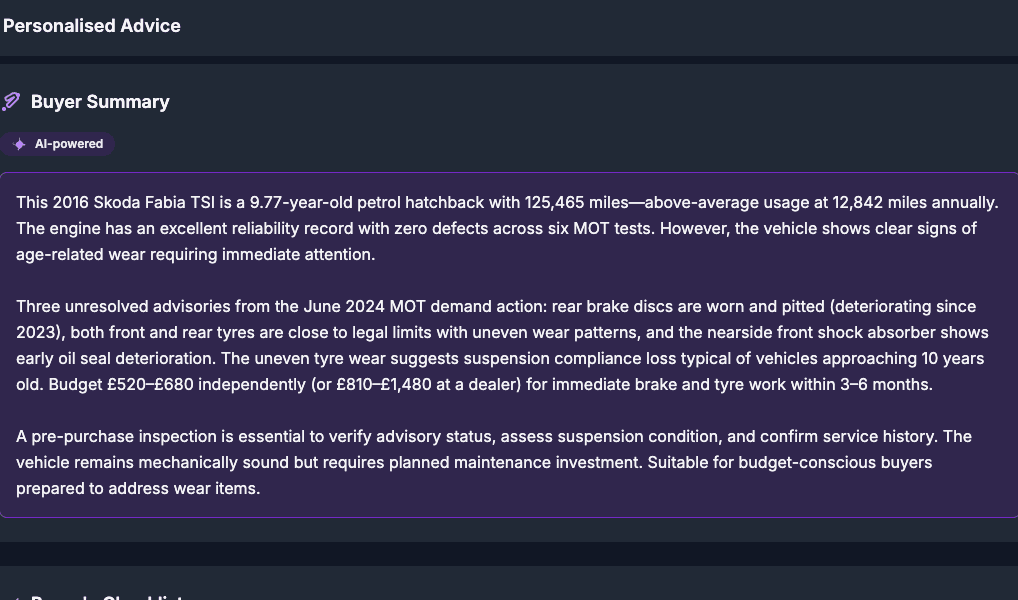Image resolution: width=1018 pixels, height=600 pixels.
Task: Click the sparkle icon in the AI-powered badge
Action: pos(18,143)
